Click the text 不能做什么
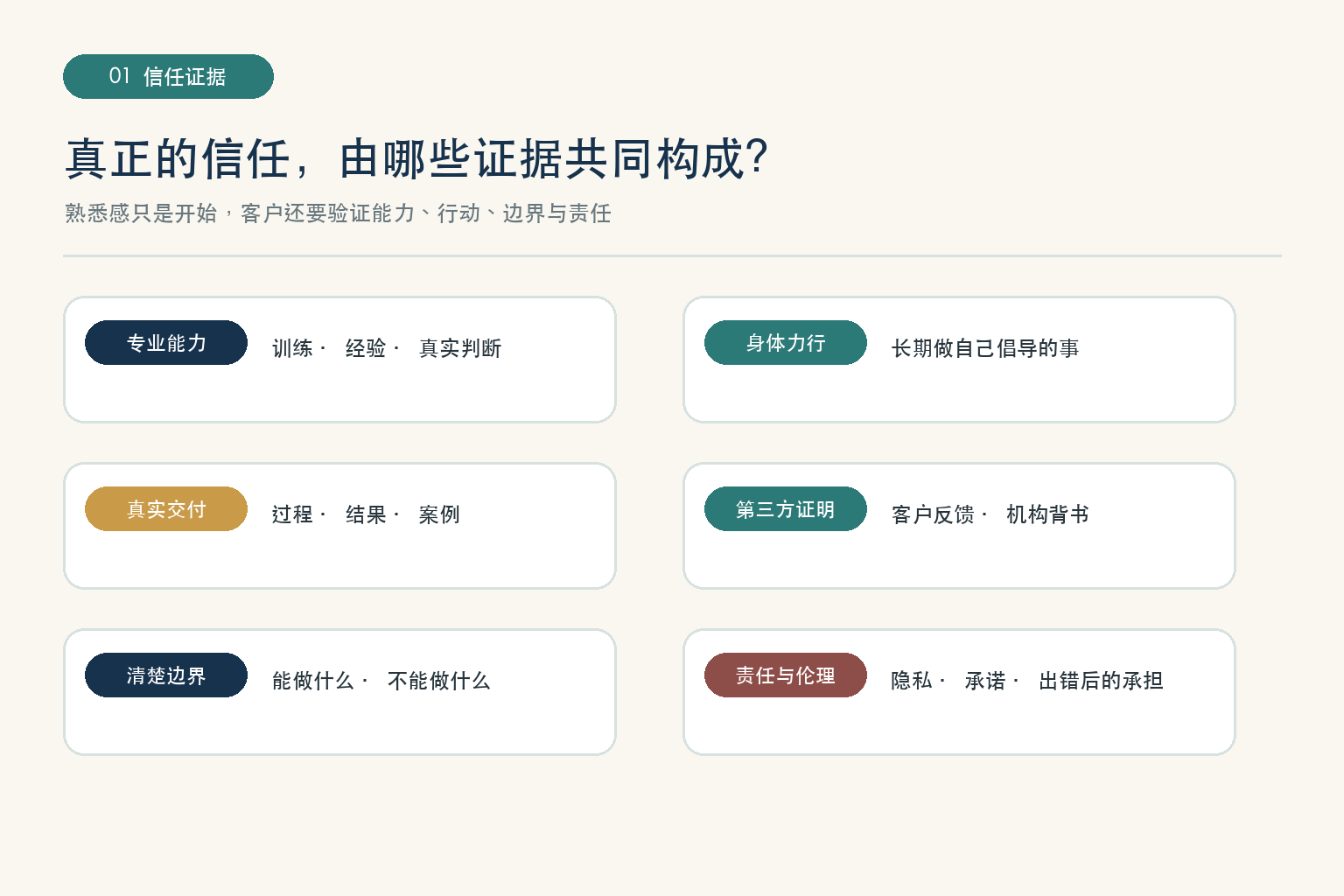1344x896 pixels. [x=438, y=681]
